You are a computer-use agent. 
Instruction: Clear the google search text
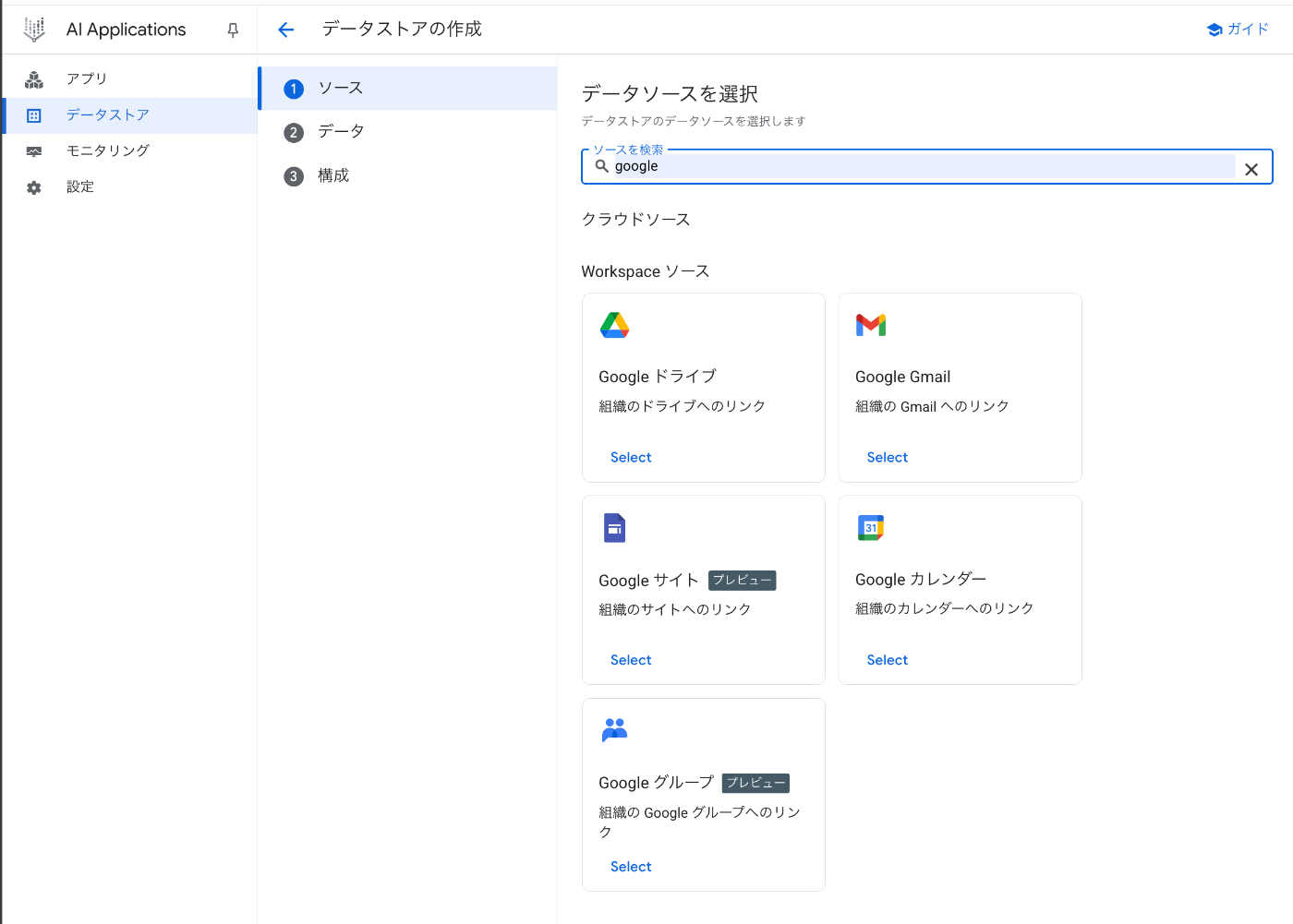coord(1251,169)
